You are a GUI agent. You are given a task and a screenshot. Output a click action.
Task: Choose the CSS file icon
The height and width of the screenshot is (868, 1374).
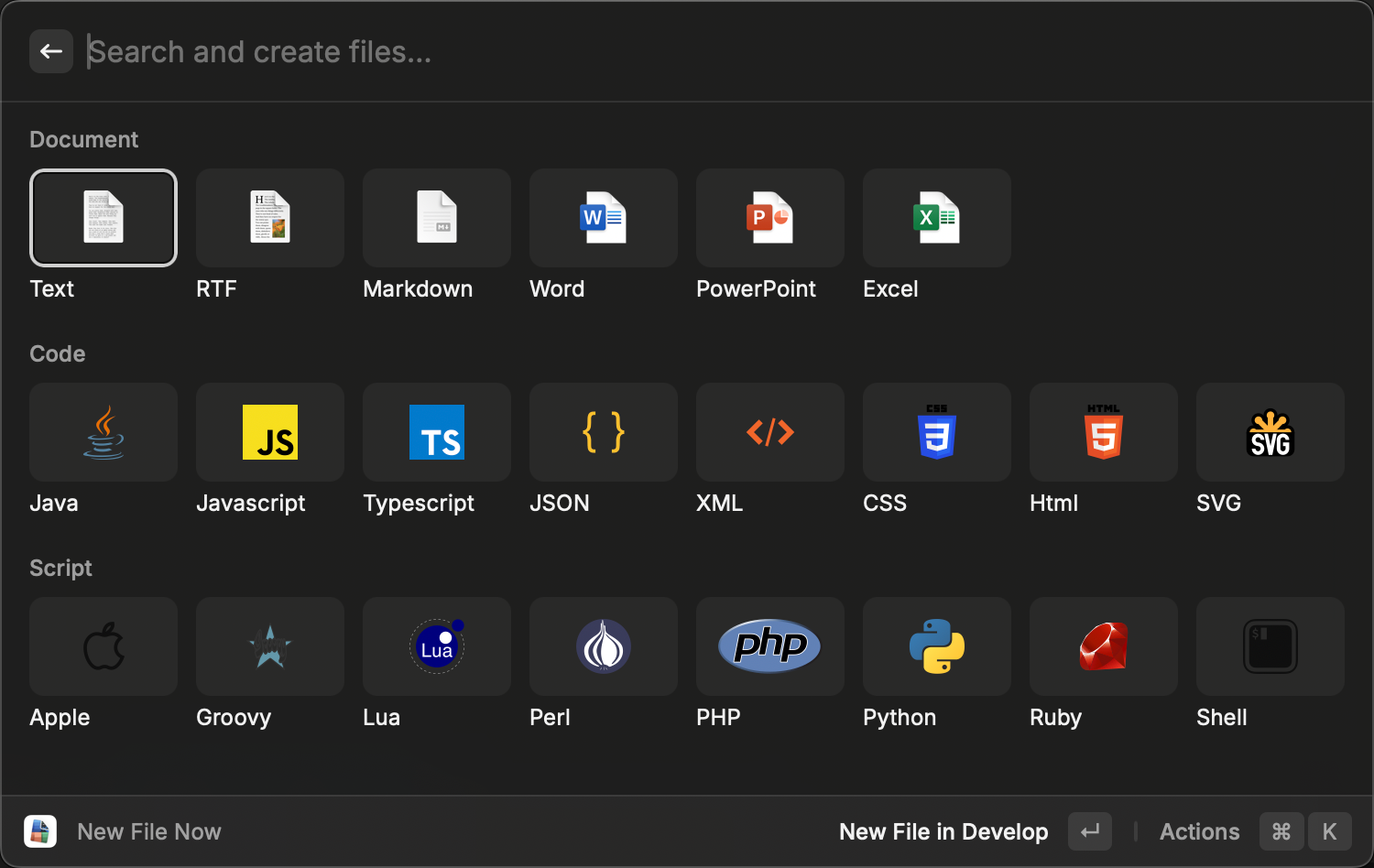tap(937, 432)
